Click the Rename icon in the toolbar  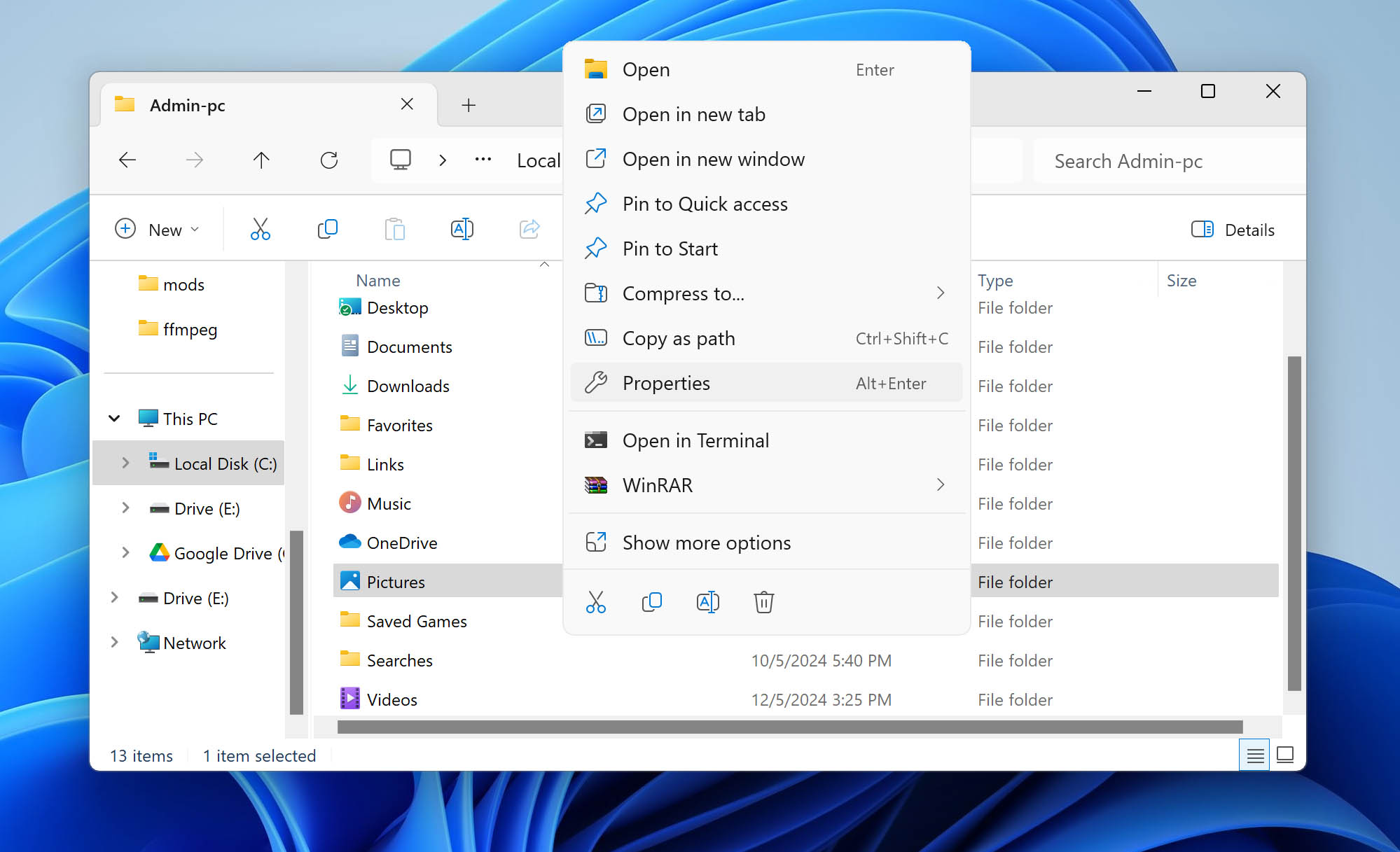tap(462, 229)
